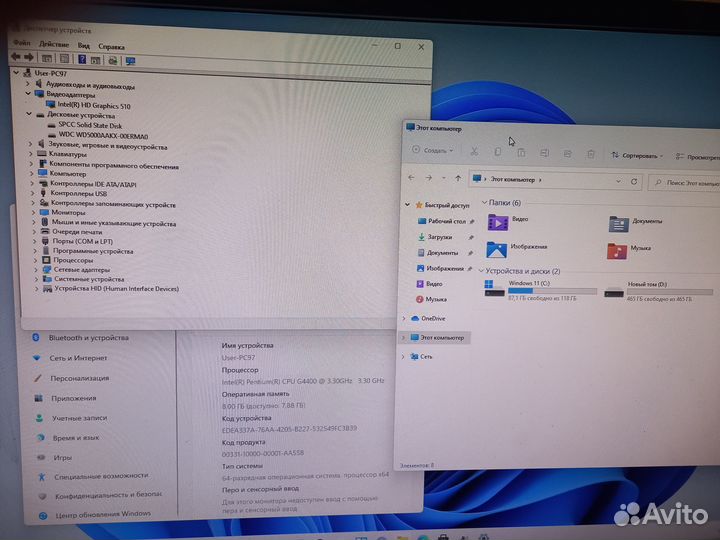720x540 pixels.
Task: Click the Delete trash icon in Explorer
Action: (x=591, y=154)
